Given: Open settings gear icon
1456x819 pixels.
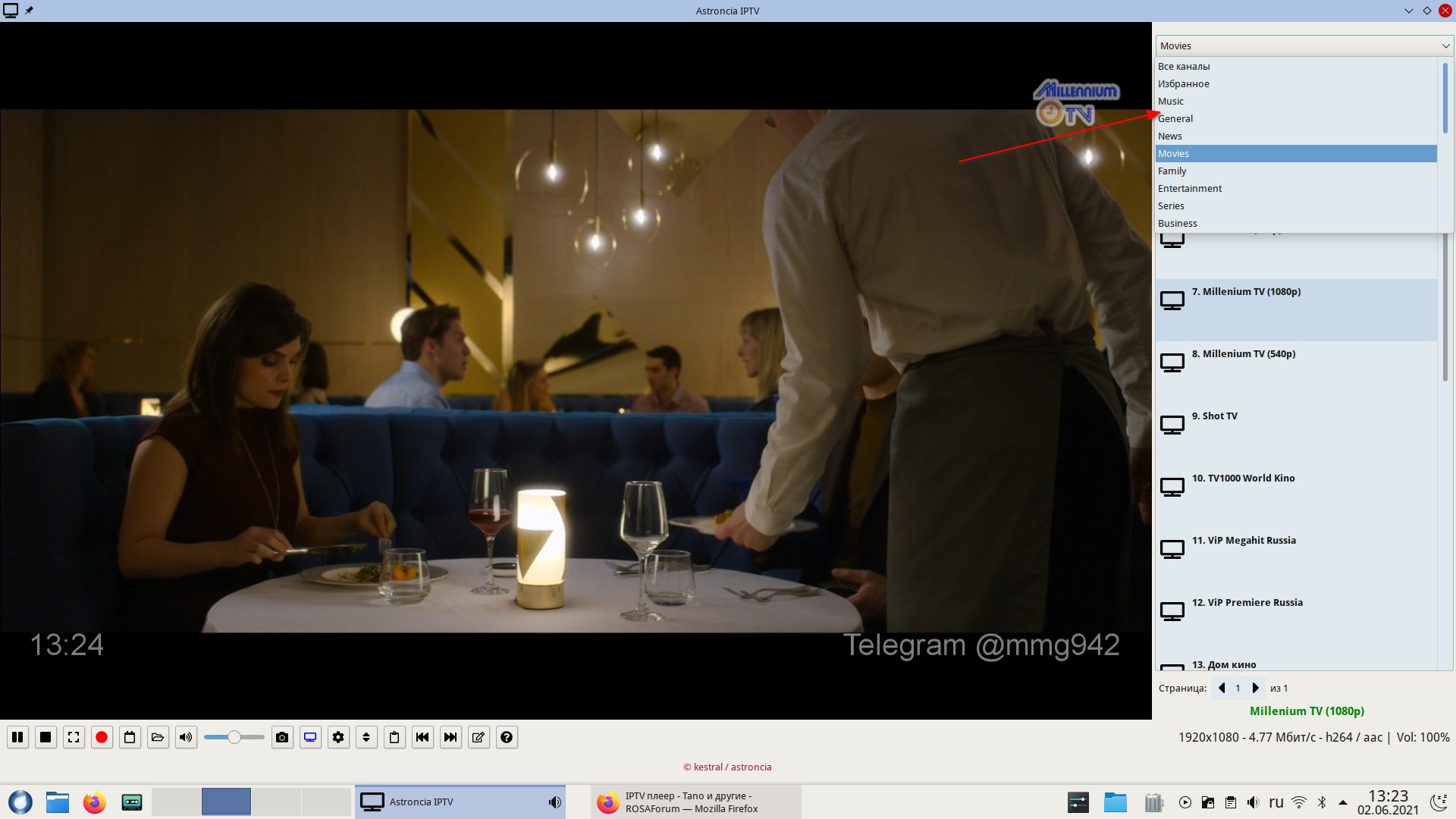Looking at the screenshot, I should tap(338, 737).
